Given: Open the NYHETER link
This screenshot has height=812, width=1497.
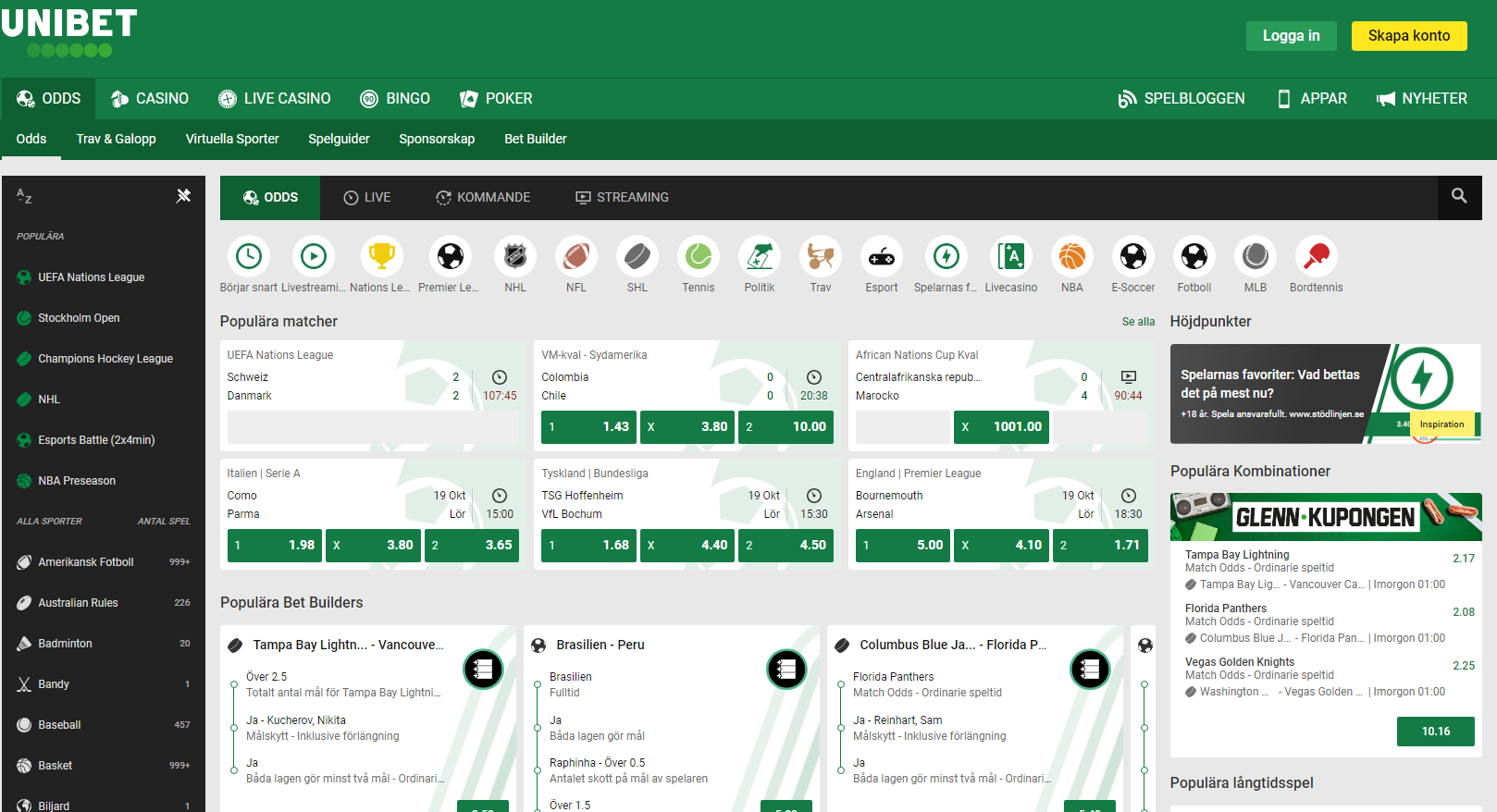Looking at the screenshot, I should coord(1422,98).
